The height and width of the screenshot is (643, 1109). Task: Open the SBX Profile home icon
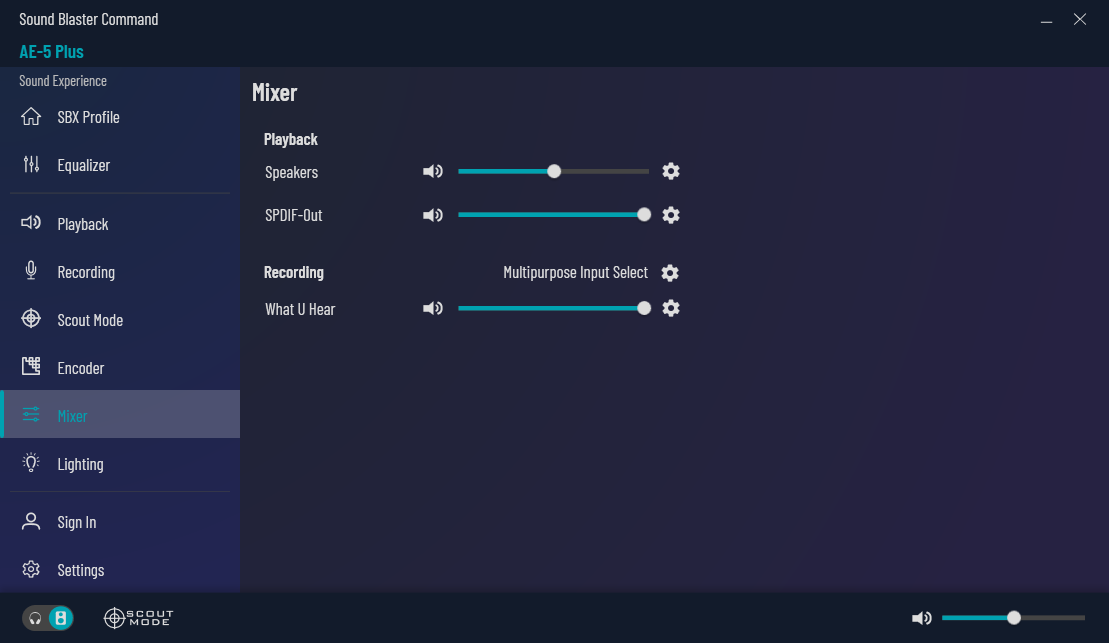click(31, 117)
